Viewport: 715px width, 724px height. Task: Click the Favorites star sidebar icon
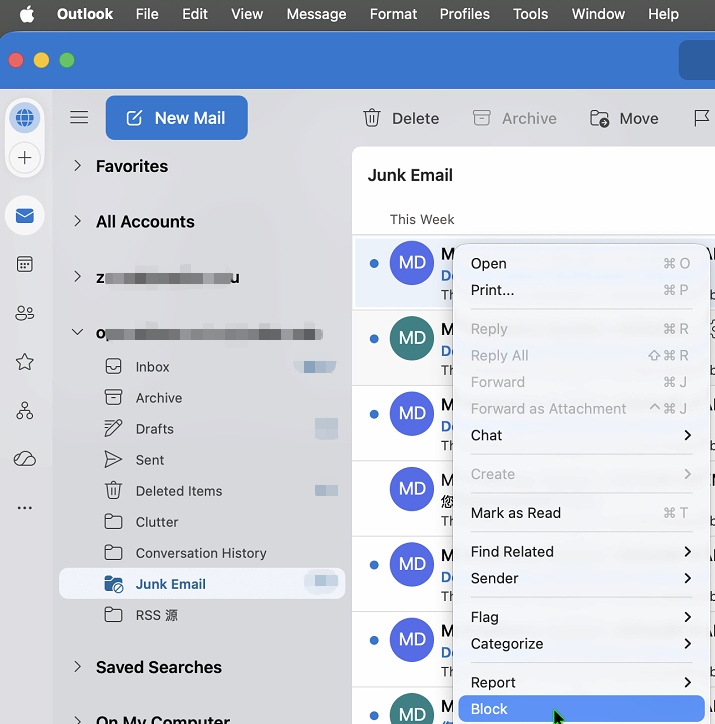[25, 362]
